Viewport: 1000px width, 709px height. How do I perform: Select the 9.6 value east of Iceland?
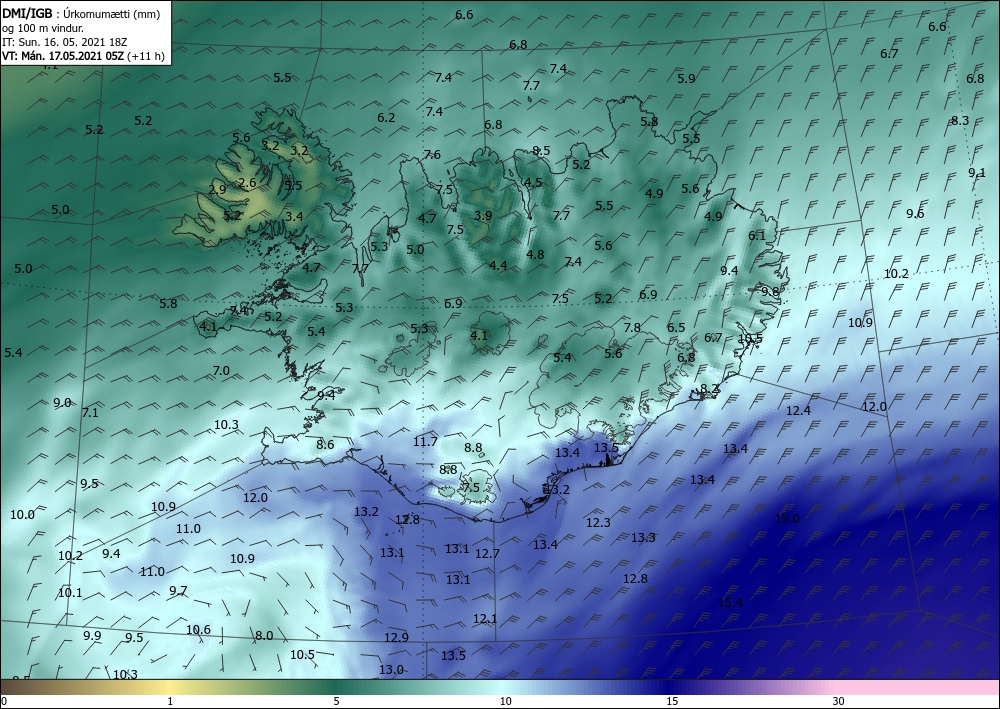(915, 214)
